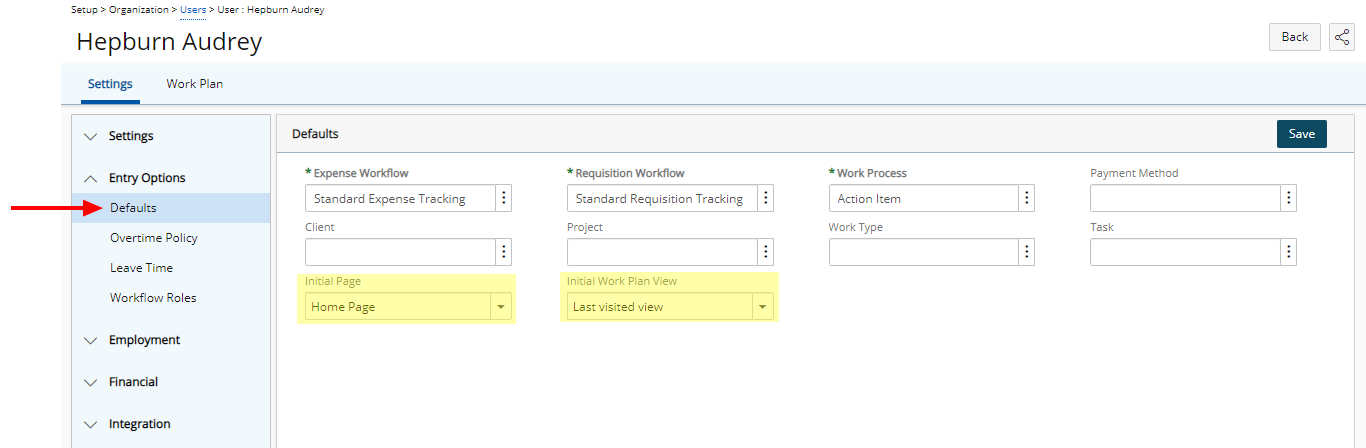The height and width of the screenshot is (448, 1366).
Task: Switch to the Work Plan tab
Action: [195, 84]
